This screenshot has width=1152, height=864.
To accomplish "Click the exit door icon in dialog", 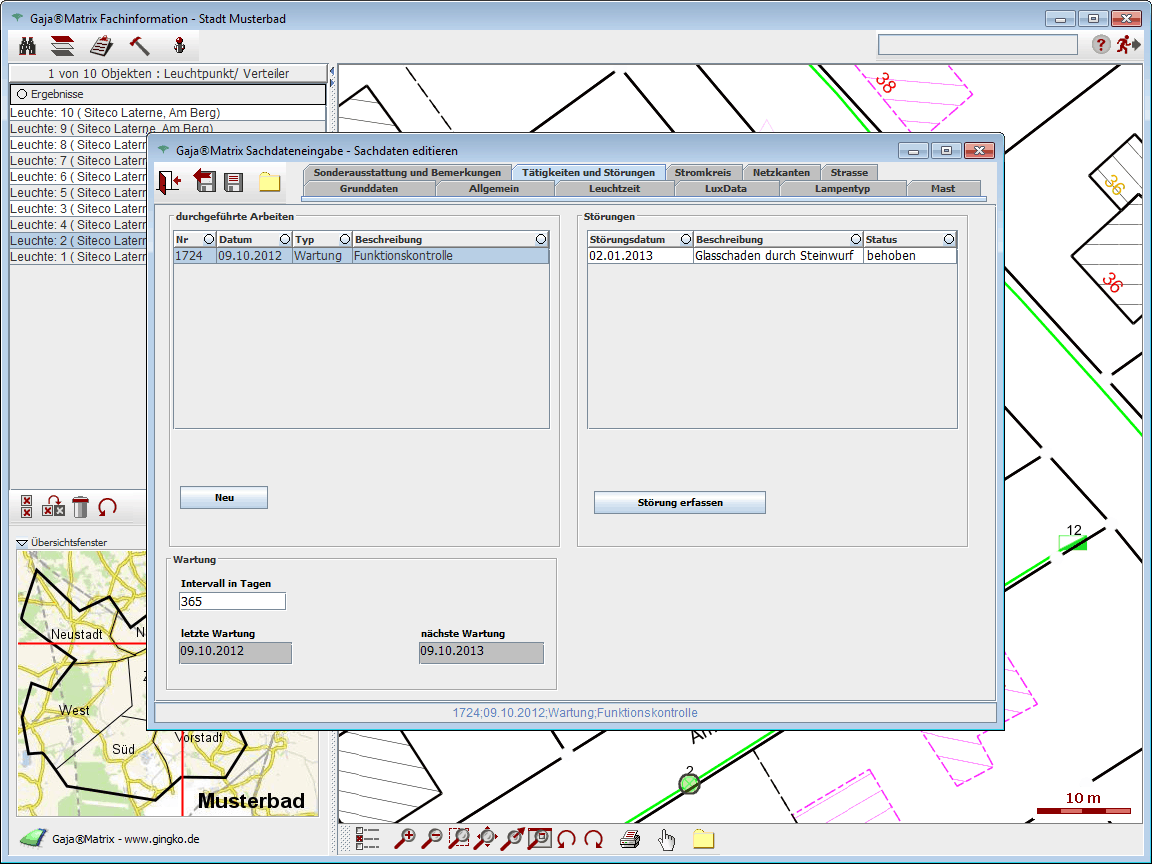I will click(x=169, y=181).
